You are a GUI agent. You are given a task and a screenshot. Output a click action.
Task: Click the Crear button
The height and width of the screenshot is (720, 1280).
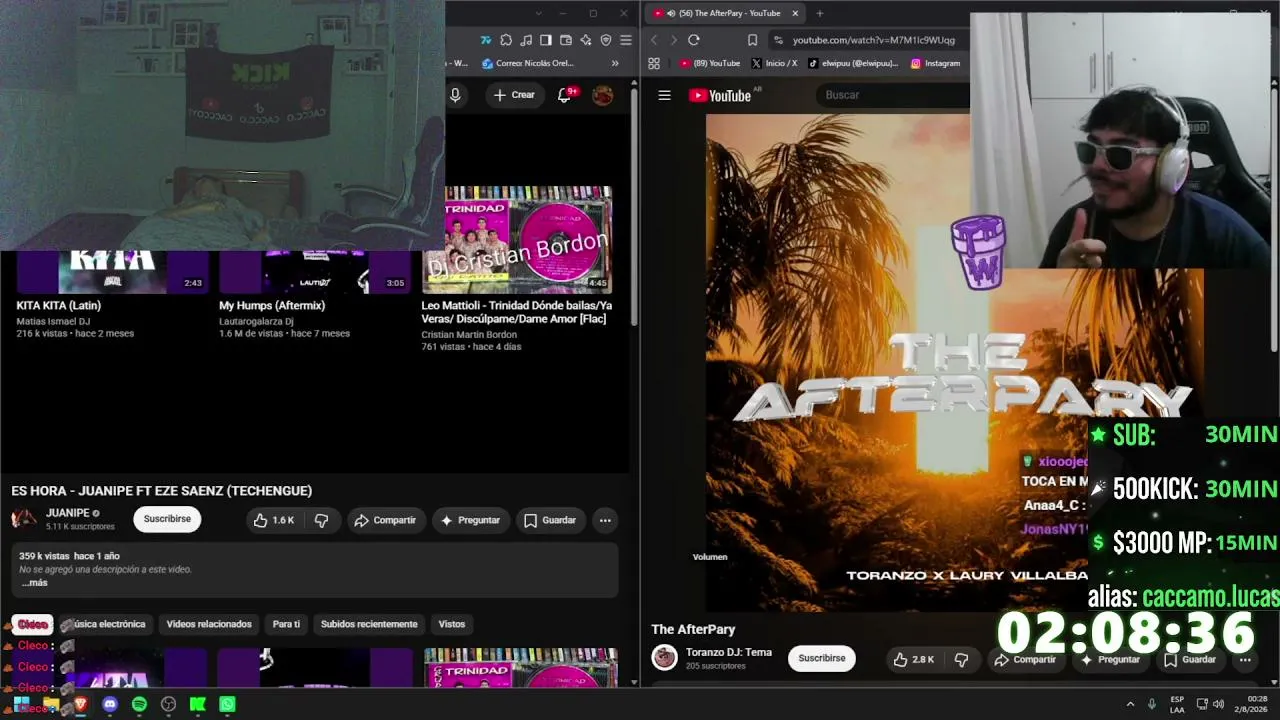514,95
